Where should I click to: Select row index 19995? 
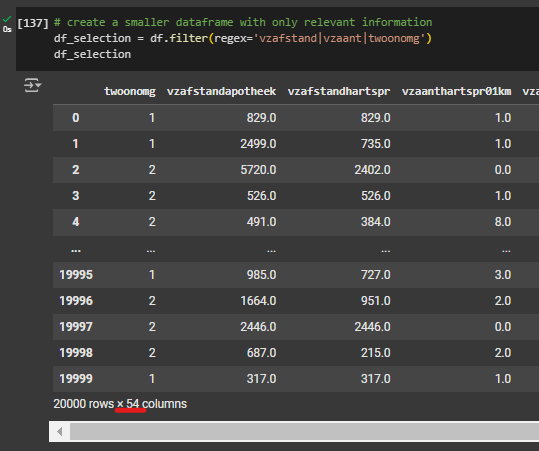point(76,275)
